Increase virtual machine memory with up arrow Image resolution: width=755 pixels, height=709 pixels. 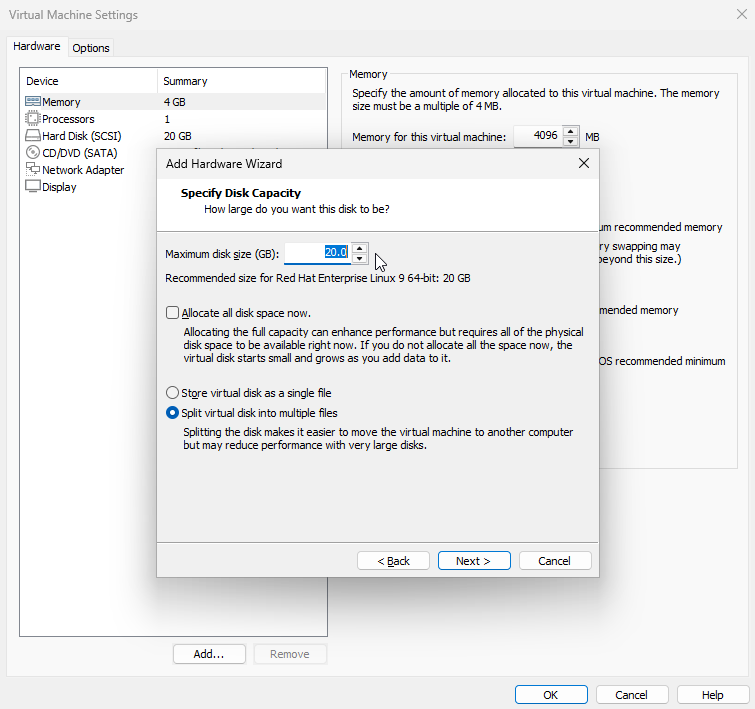tap(570, 131)
